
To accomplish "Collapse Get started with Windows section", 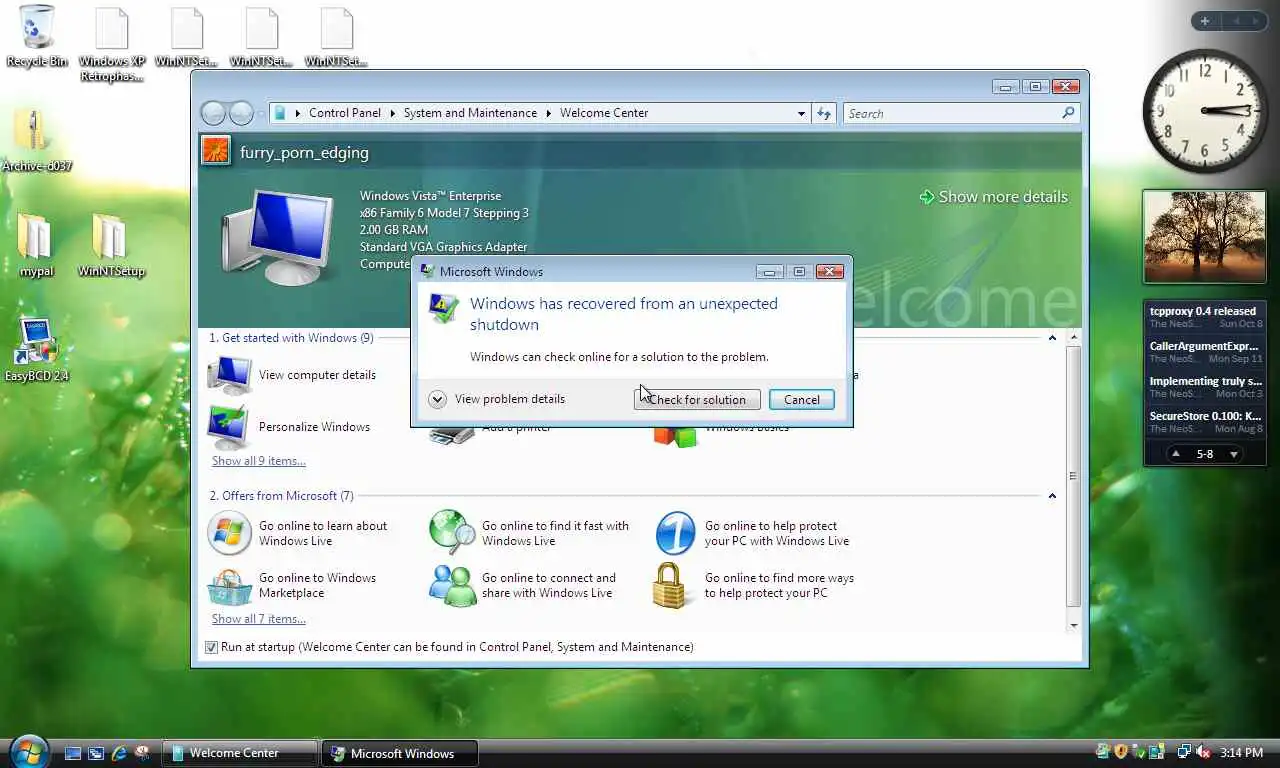I will [x=1052, y=338].
